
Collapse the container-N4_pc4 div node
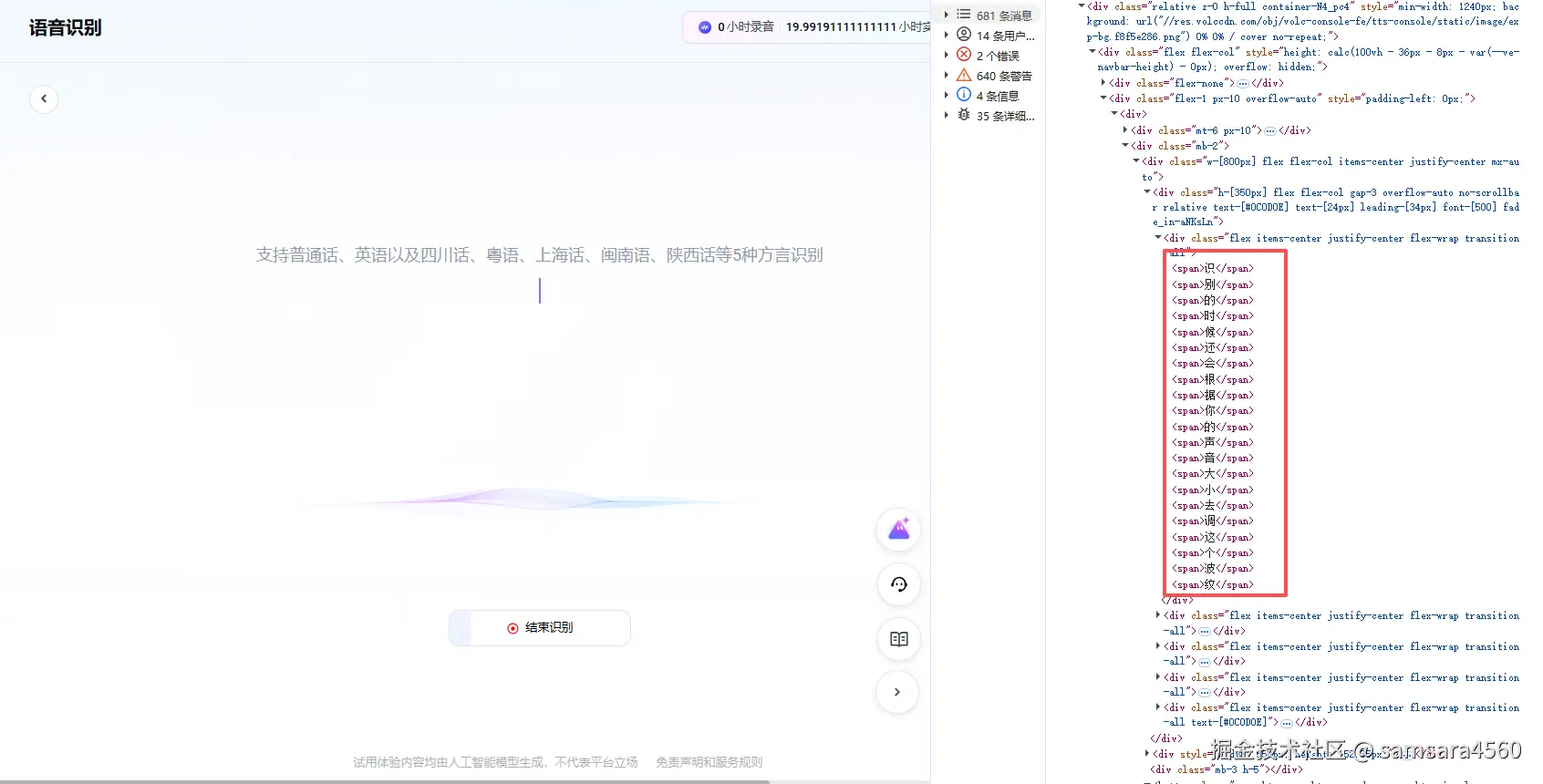tap(1082, 5)
